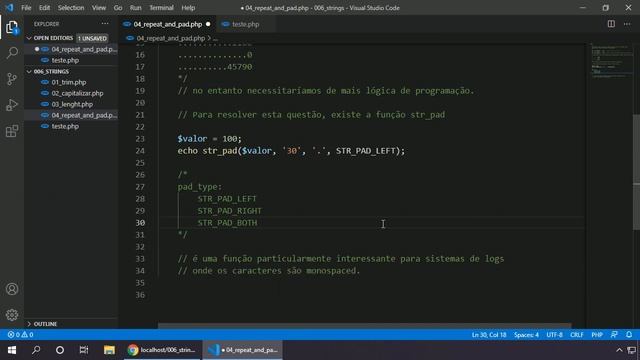The width and height of the screenshot is (640, 360).
Task: Click UTF-8 encoding in status bar
Action: click(554, 335)
